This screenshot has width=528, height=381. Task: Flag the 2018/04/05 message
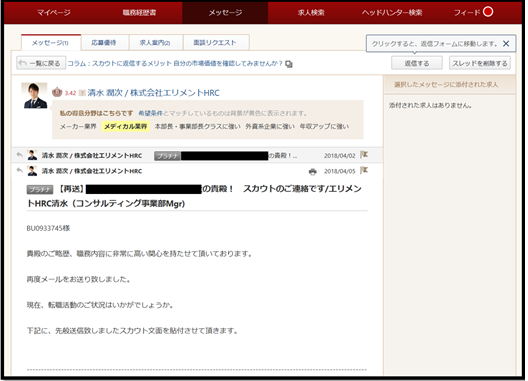364,170
